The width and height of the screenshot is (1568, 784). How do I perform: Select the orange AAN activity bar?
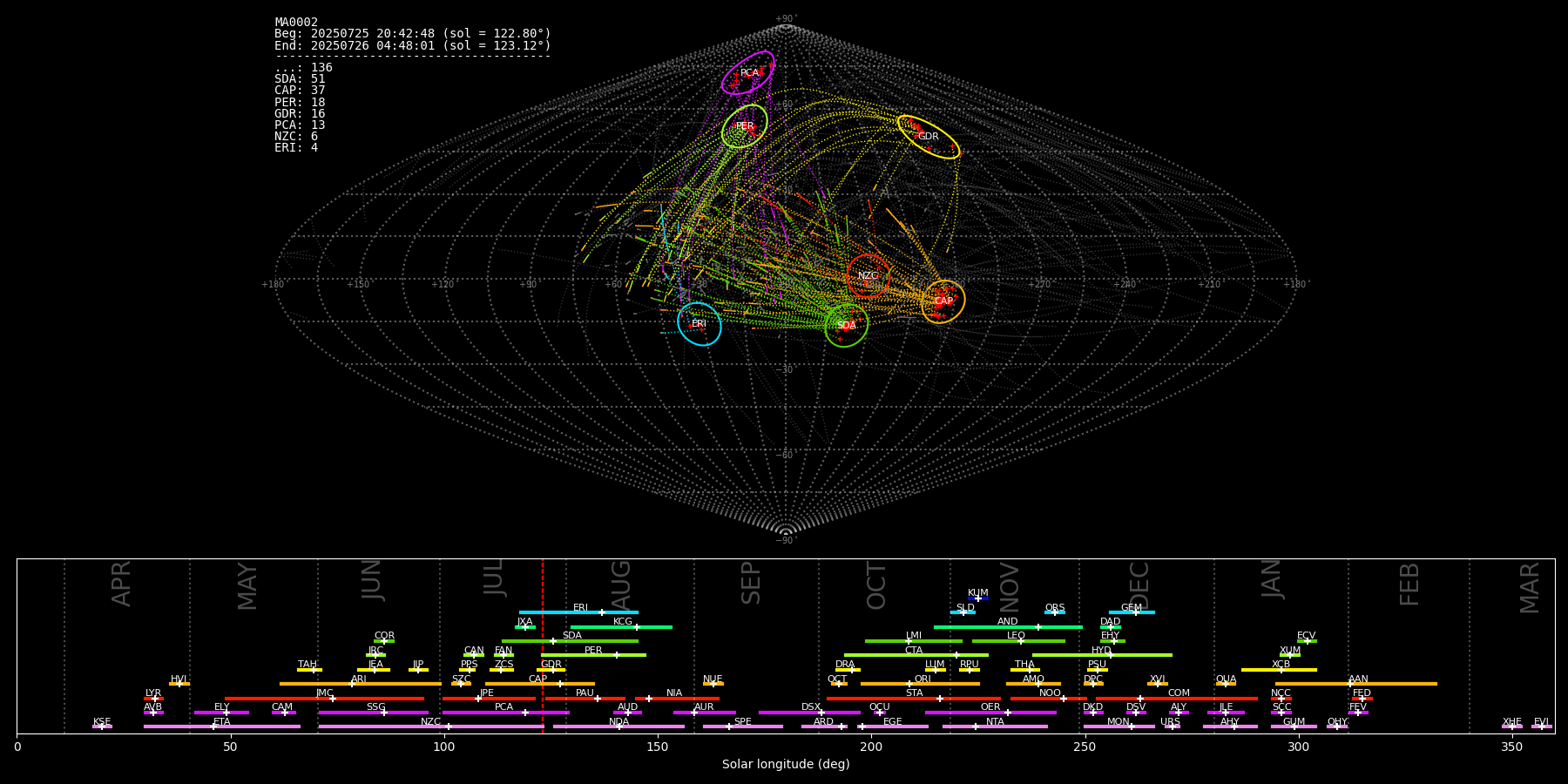[1356, 684]
